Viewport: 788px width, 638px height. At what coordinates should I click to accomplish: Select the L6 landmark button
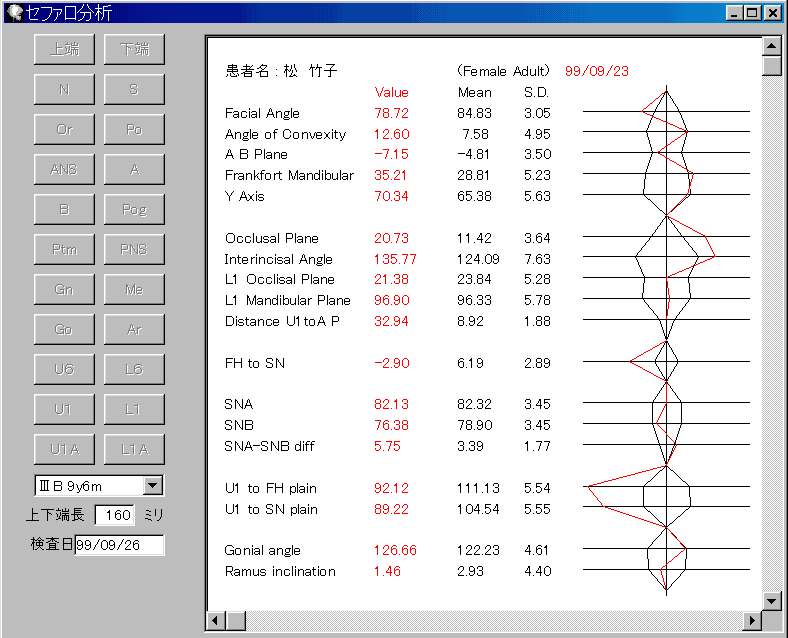click(x=134, y=369)
